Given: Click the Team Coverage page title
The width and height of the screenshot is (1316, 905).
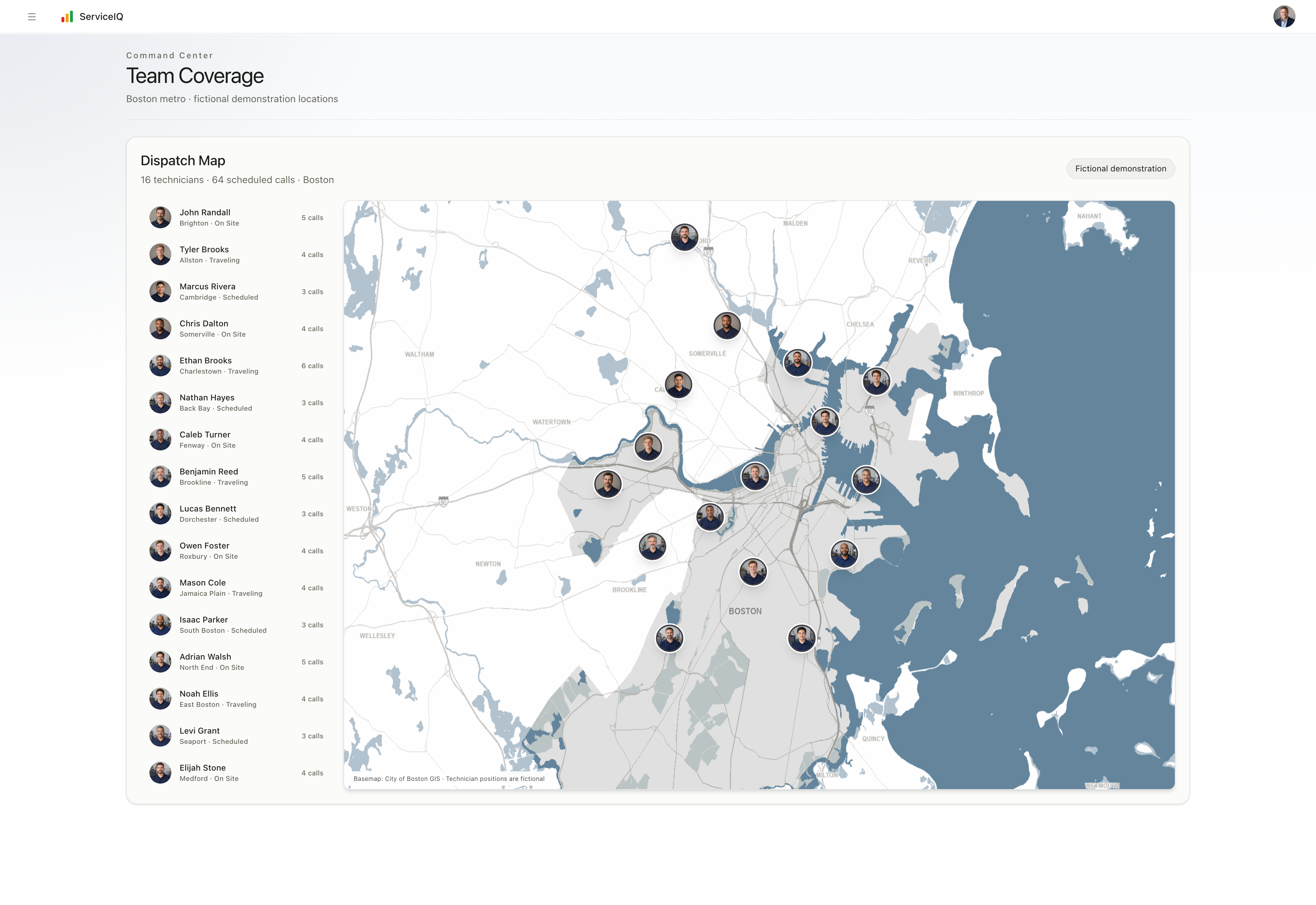Looking at the screenshot, I should tap(195, 76).
